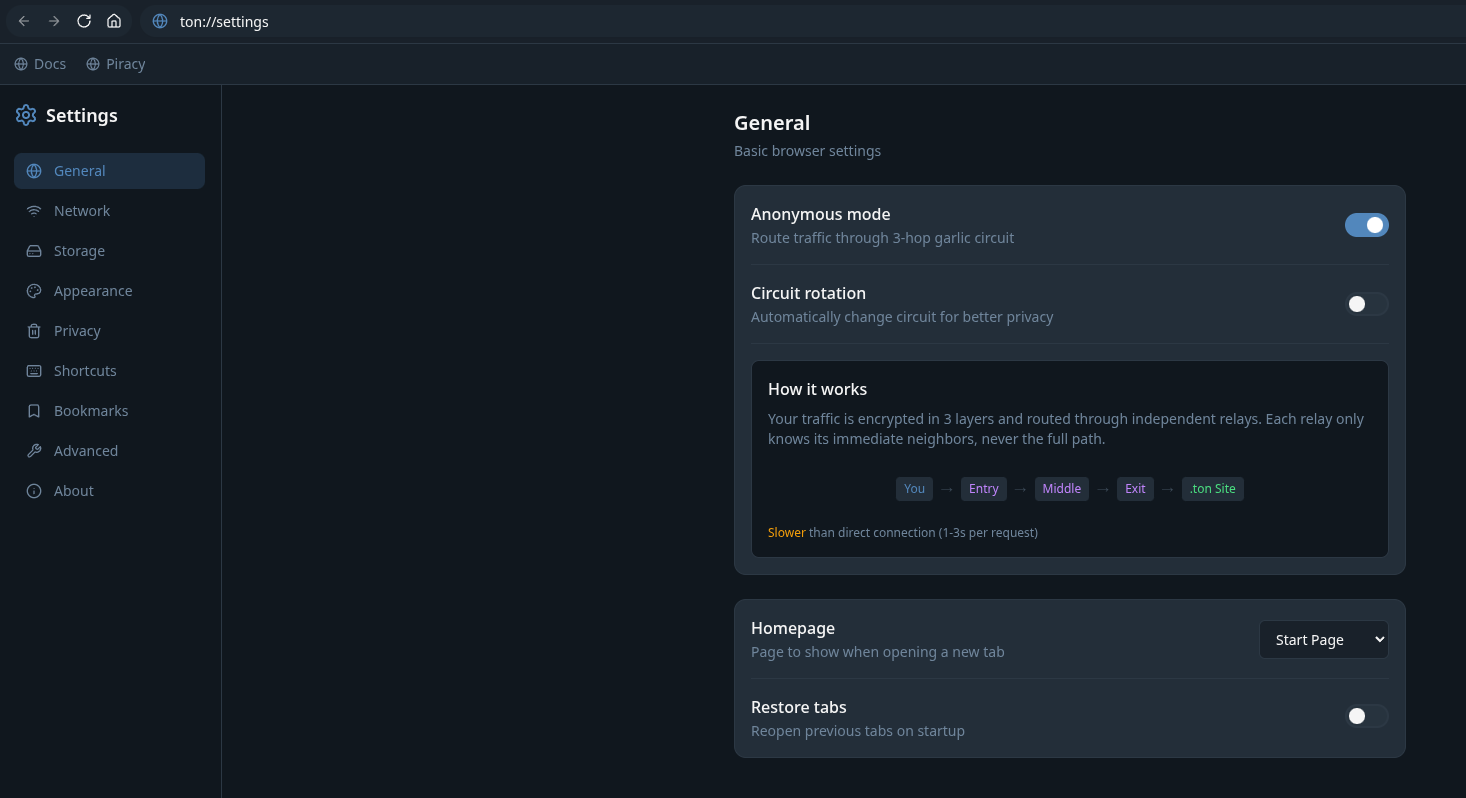Enable the Circuit rotation toggle
The width and height of the screenshot is (1466, 798).
[x=1366, y=304]
